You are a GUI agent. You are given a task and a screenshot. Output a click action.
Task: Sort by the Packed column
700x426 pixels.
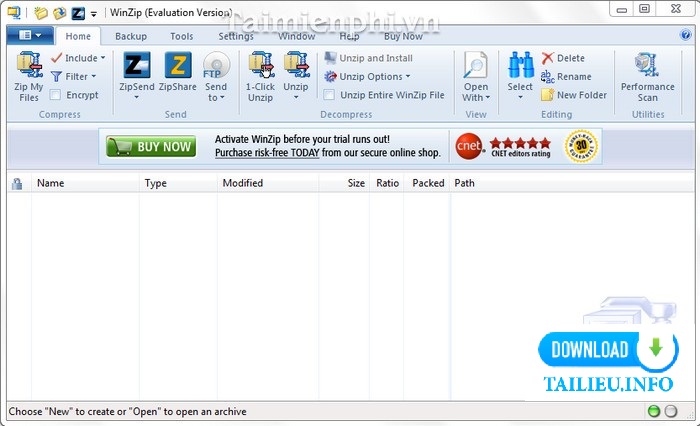[x=427, y=183]
